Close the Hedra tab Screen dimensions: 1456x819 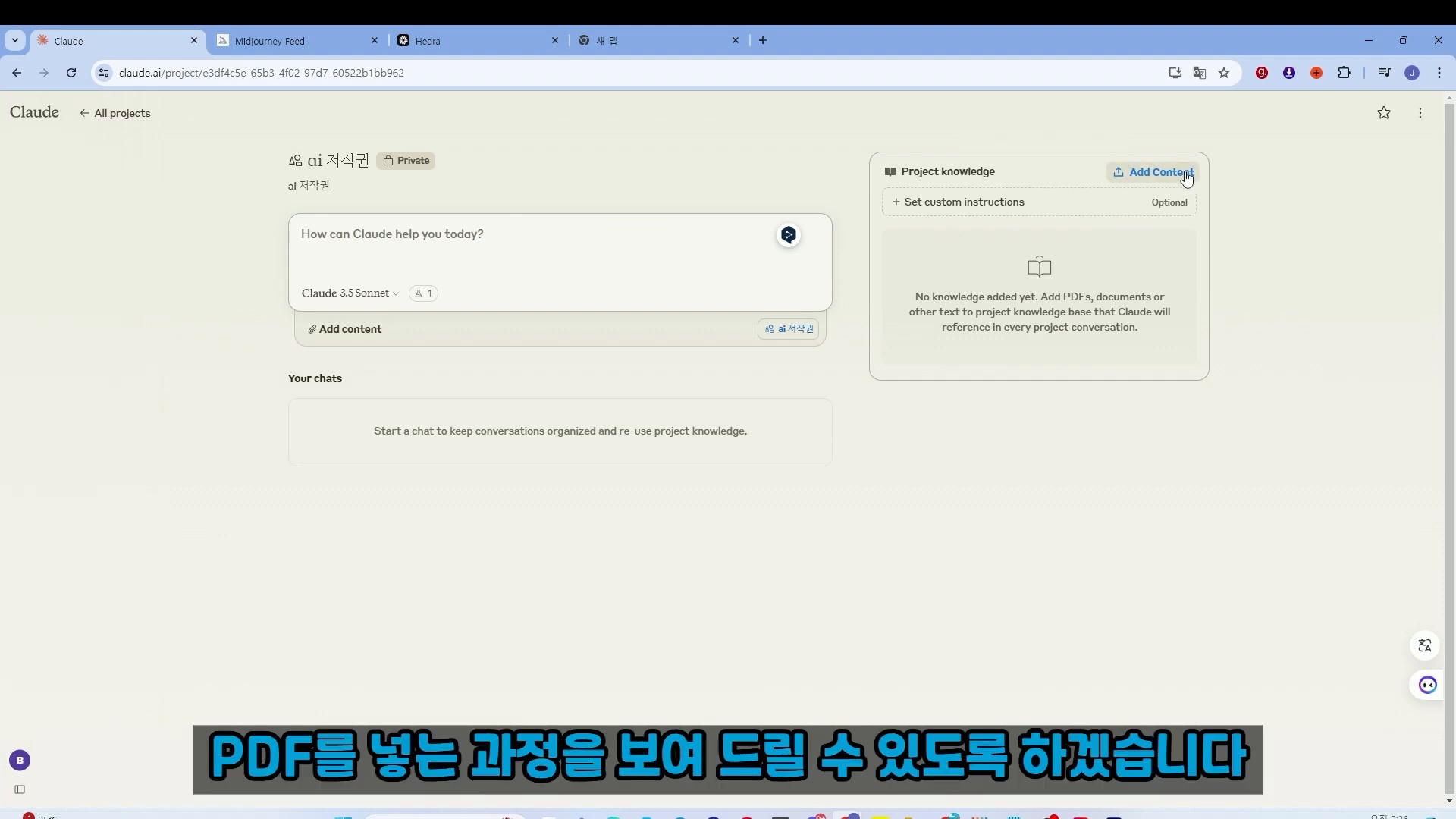pos(554,41)
